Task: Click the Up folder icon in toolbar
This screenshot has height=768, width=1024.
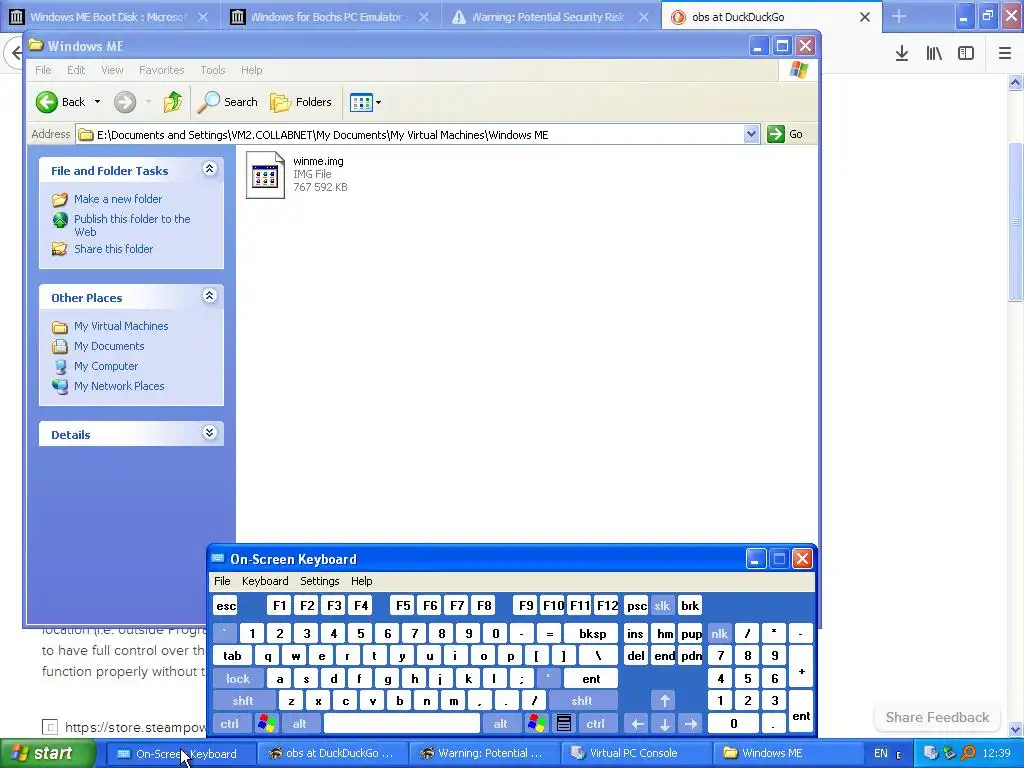Action: (x=173, y=102)
